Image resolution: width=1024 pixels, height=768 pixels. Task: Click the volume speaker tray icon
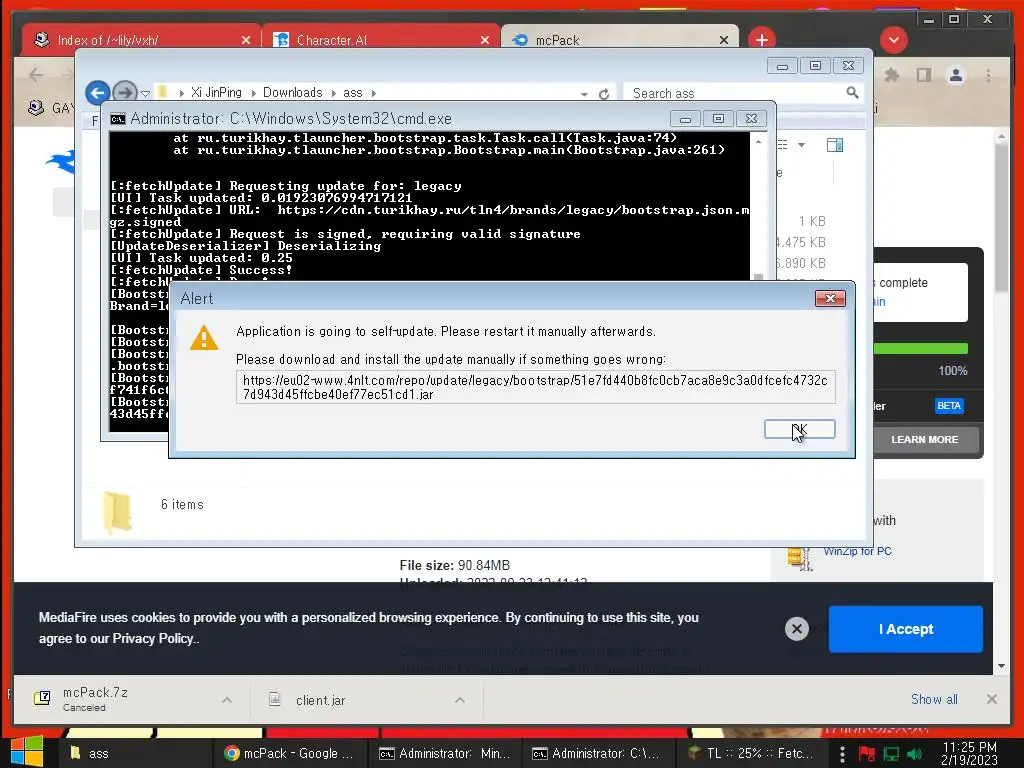(914, 754)
